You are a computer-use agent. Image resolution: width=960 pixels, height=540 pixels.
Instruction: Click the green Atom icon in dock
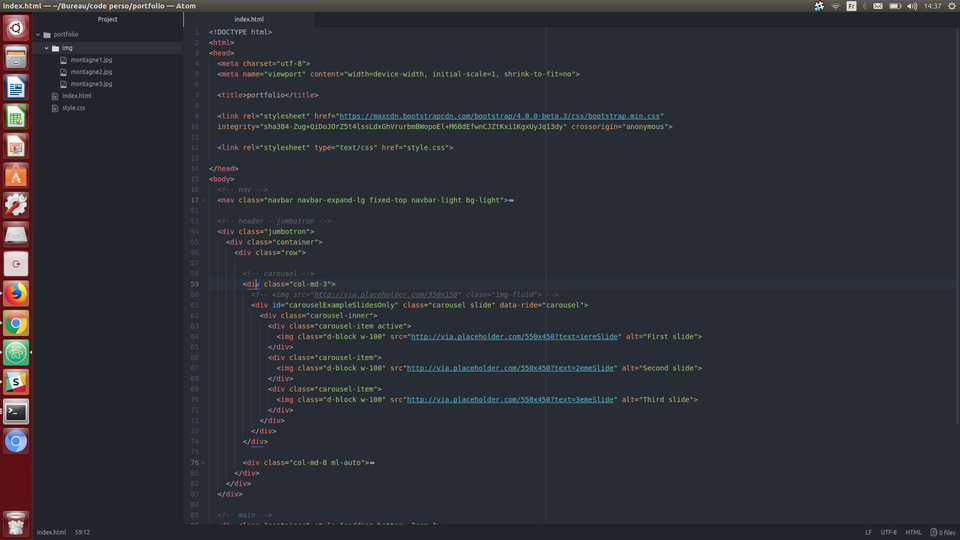[16, 353]
